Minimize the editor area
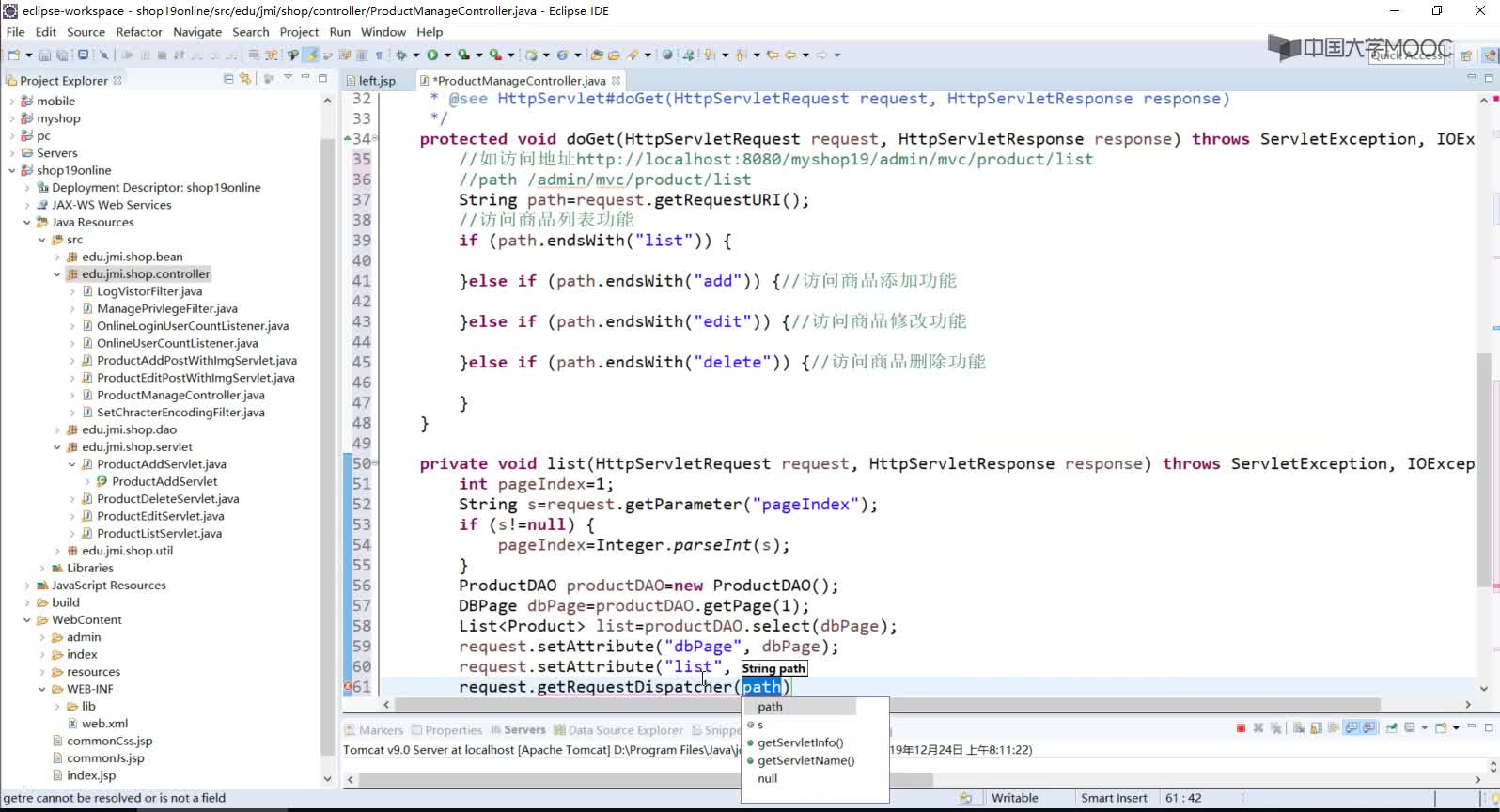This screenshot has height=812, width=1500. pyautogui.click(x=1472, y=78)
